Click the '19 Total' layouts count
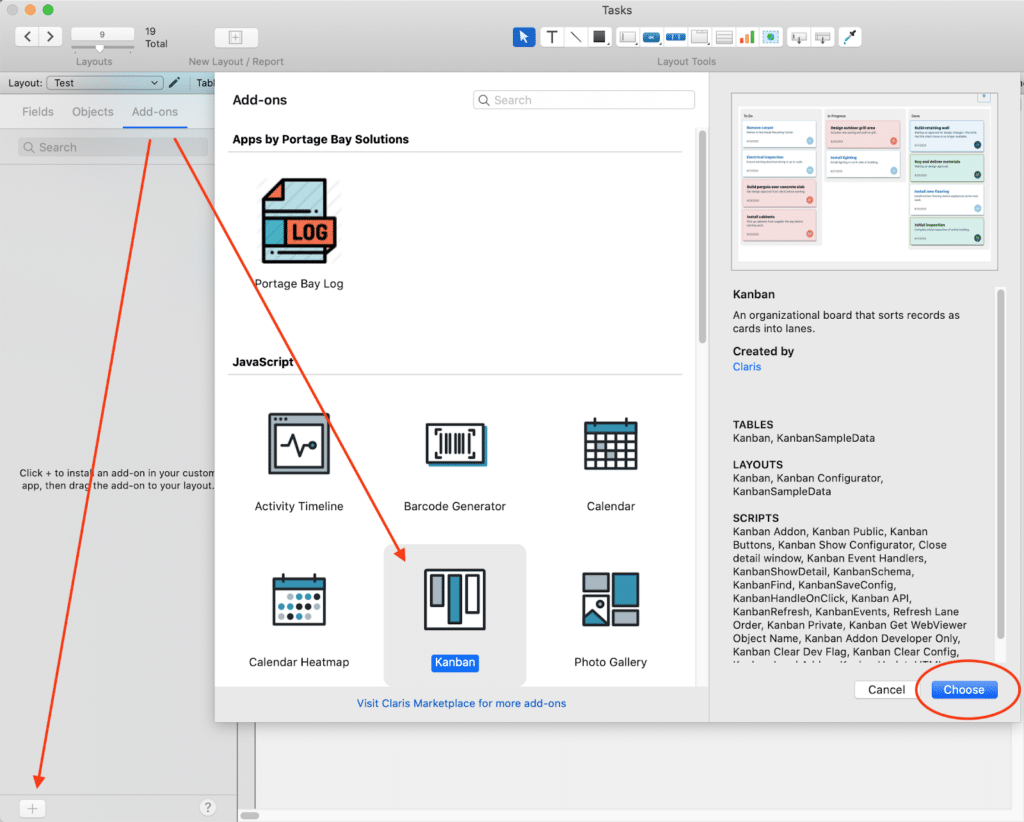 click(156, 37)
